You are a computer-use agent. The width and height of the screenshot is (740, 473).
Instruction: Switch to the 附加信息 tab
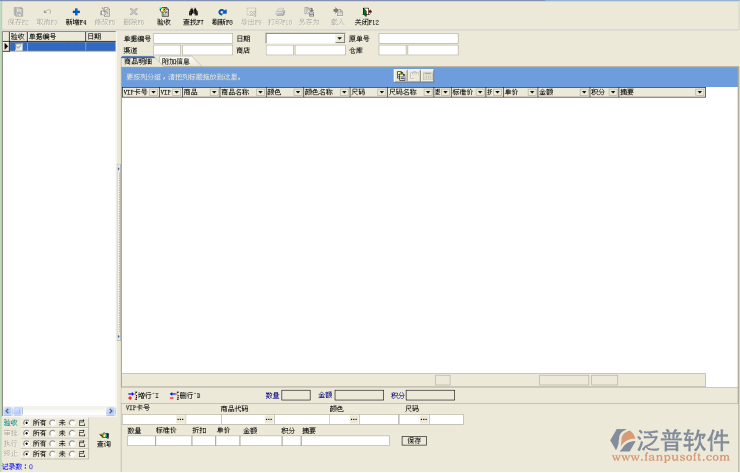coord(176,62)
